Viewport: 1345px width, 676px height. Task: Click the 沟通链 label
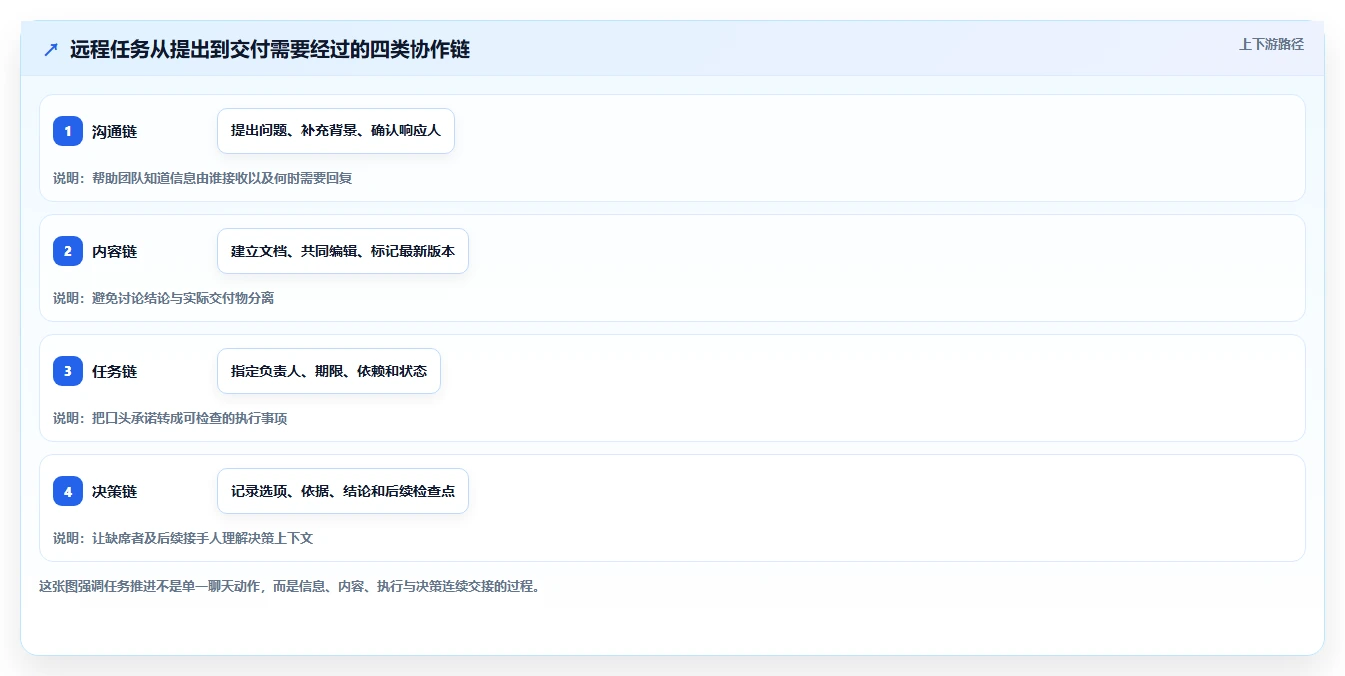coord(114,131)
